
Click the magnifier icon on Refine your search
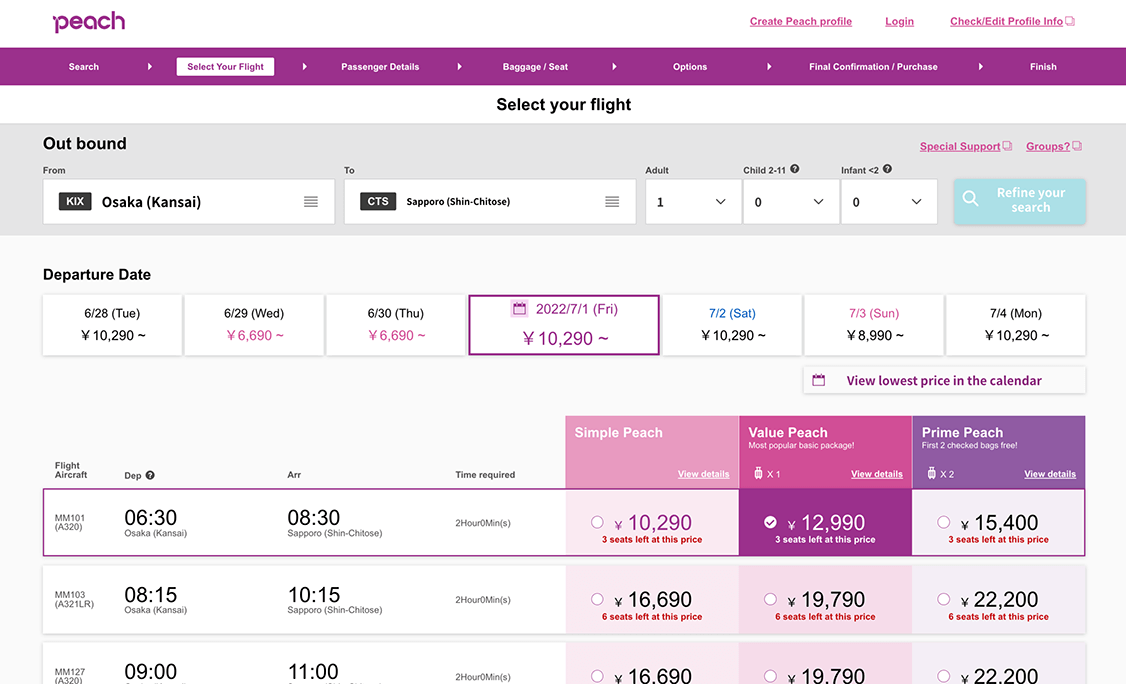click(x=970, y=199)
